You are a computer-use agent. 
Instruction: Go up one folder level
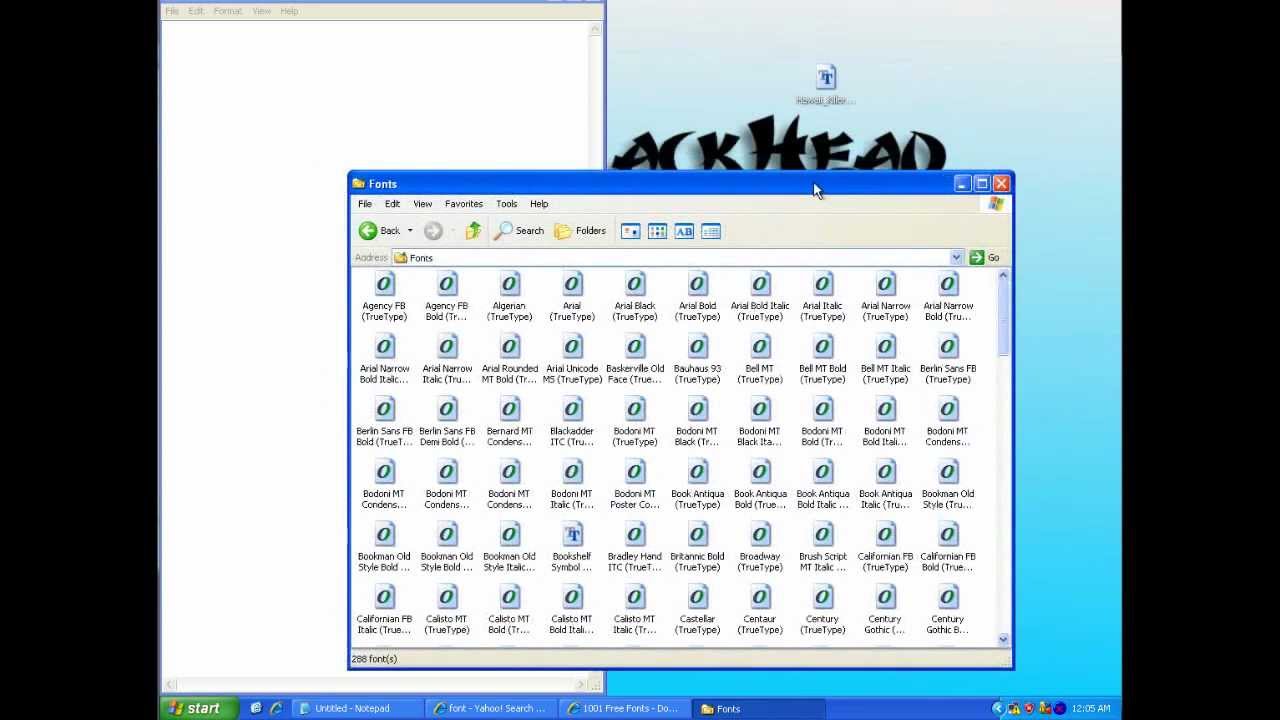pos(473,231)
